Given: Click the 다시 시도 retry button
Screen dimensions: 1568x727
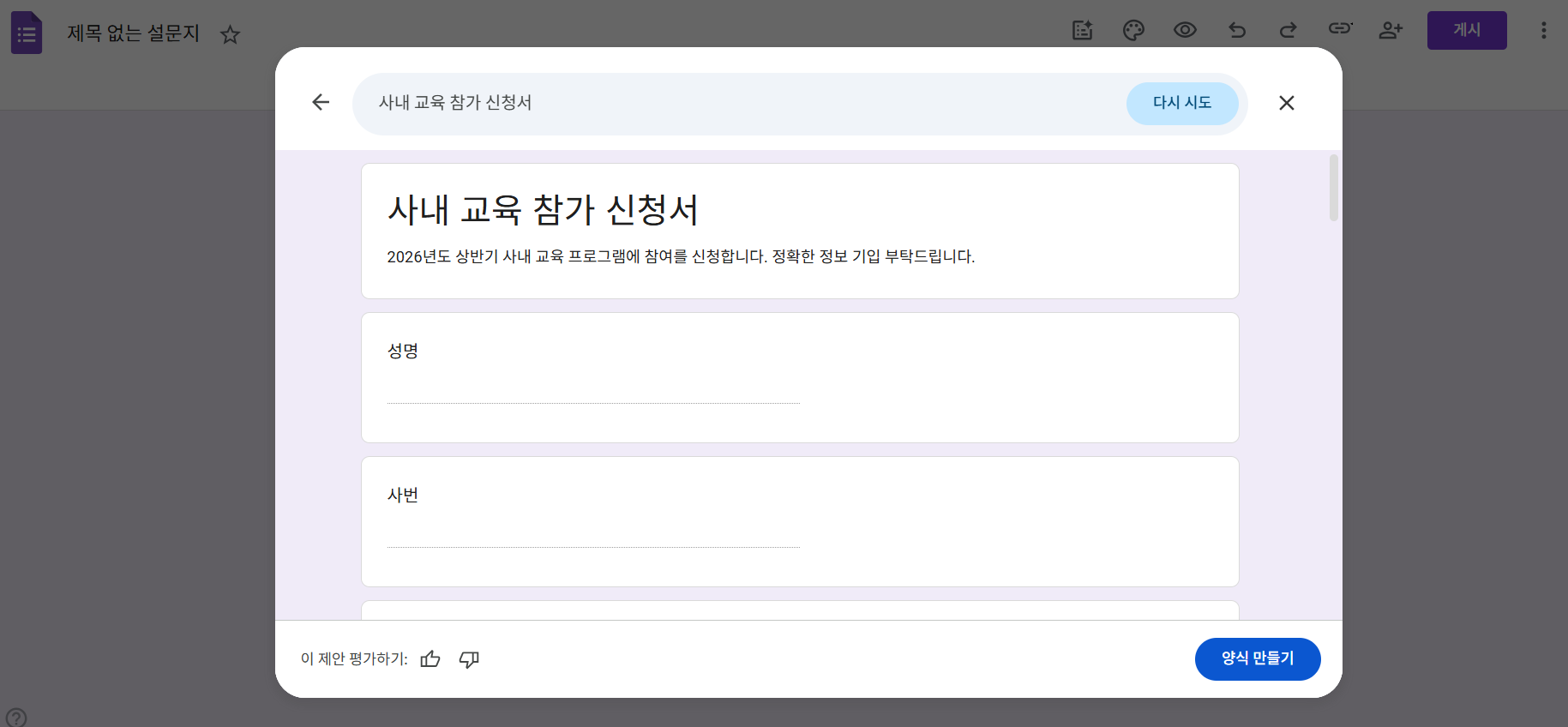Looking at the screenshot, I should [1181, 103].
